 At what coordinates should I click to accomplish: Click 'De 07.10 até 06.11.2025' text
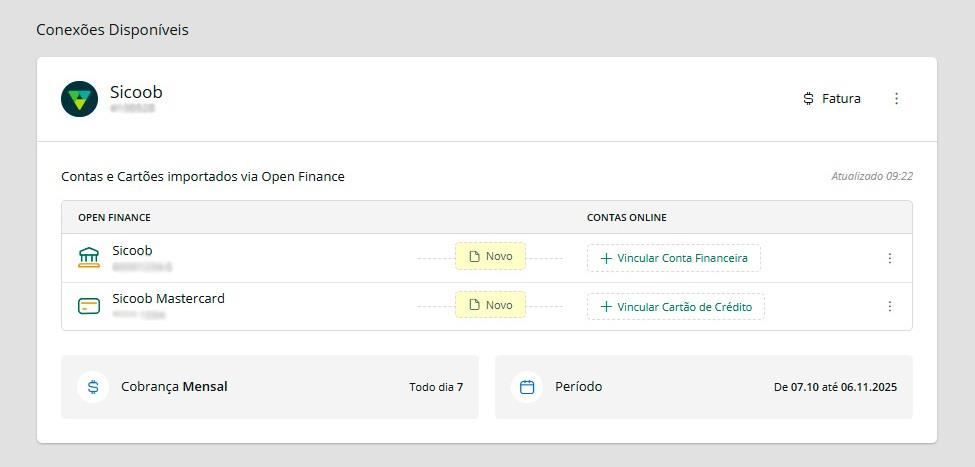tap(835, 387)
